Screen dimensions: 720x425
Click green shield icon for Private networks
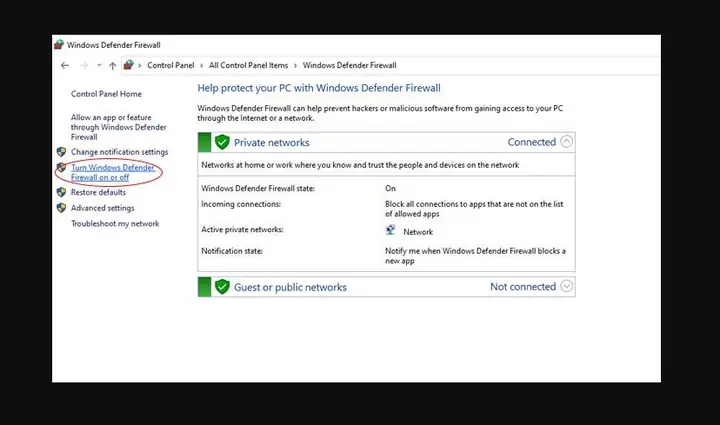(x=222, y=142)
